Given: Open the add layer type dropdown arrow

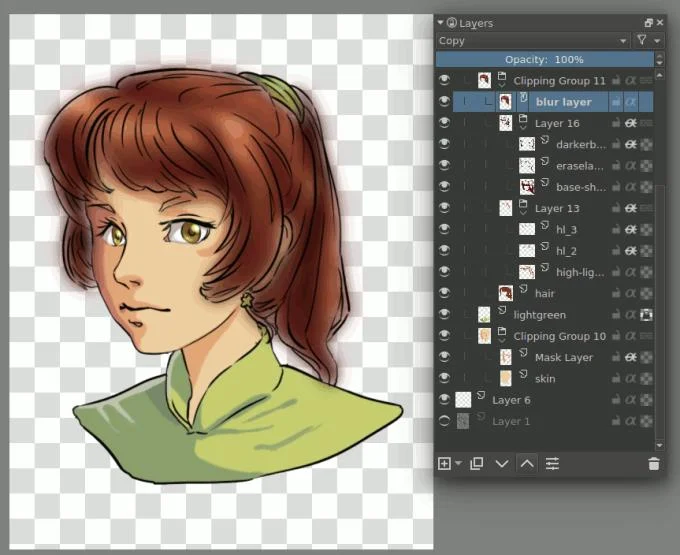Looking at the screenshot, I should pos(458,464).
